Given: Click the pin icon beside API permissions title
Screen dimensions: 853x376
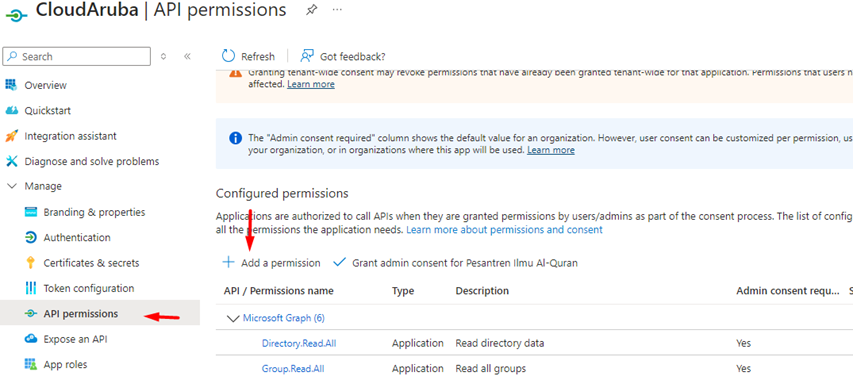Looking at the screenshot, I should tap(312, 10).
